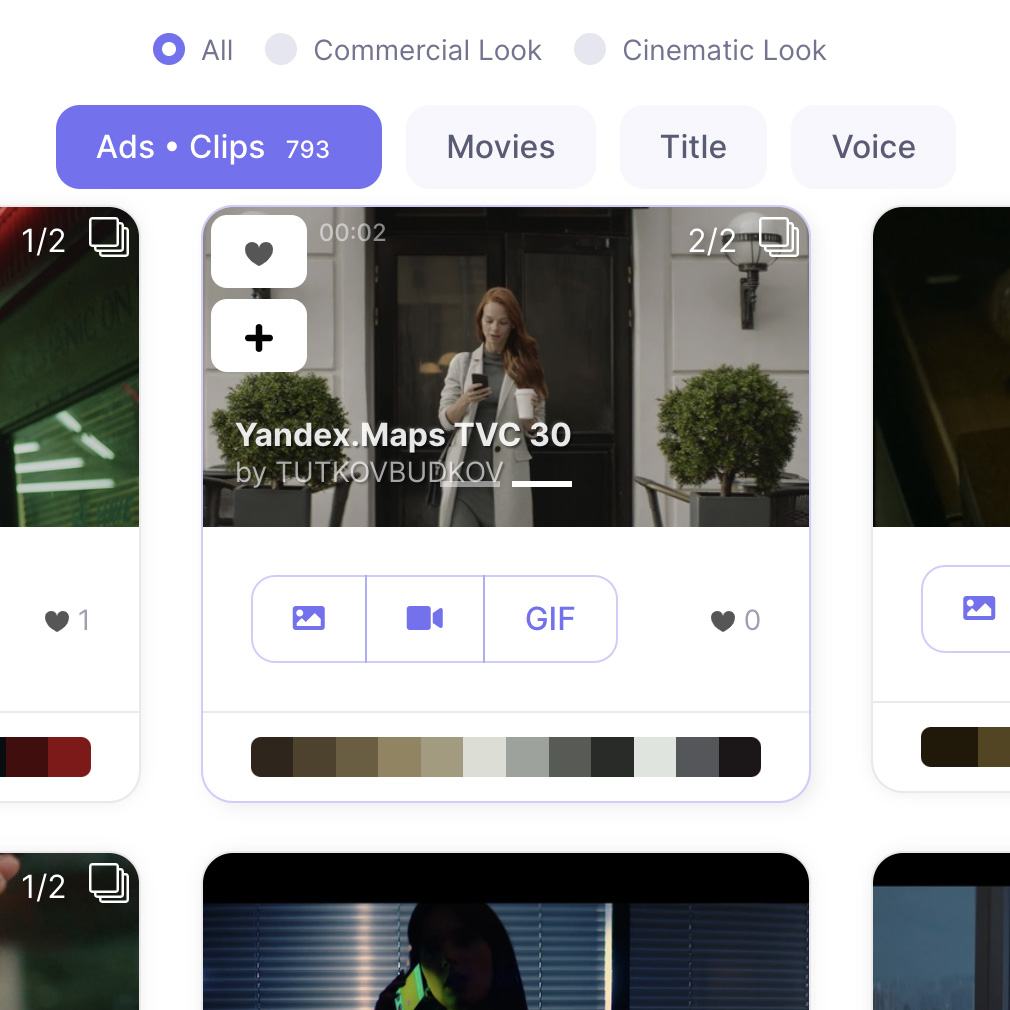Select the dark maroon swatch on the left card
Viewport: 1010px width, 1010px height.
[x=27, y=757]
